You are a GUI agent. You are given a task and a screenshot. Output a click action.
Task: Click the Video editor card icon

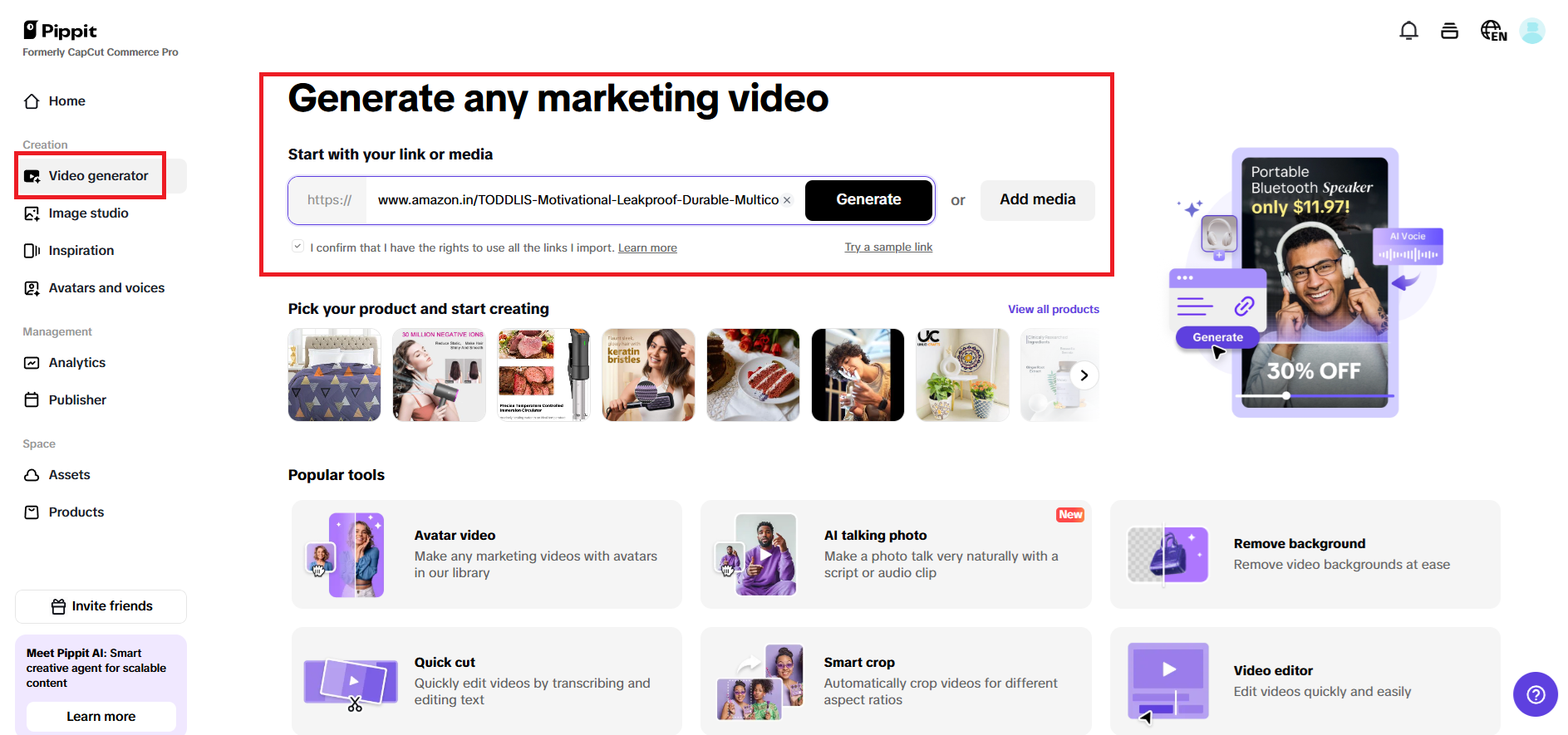1168,682
